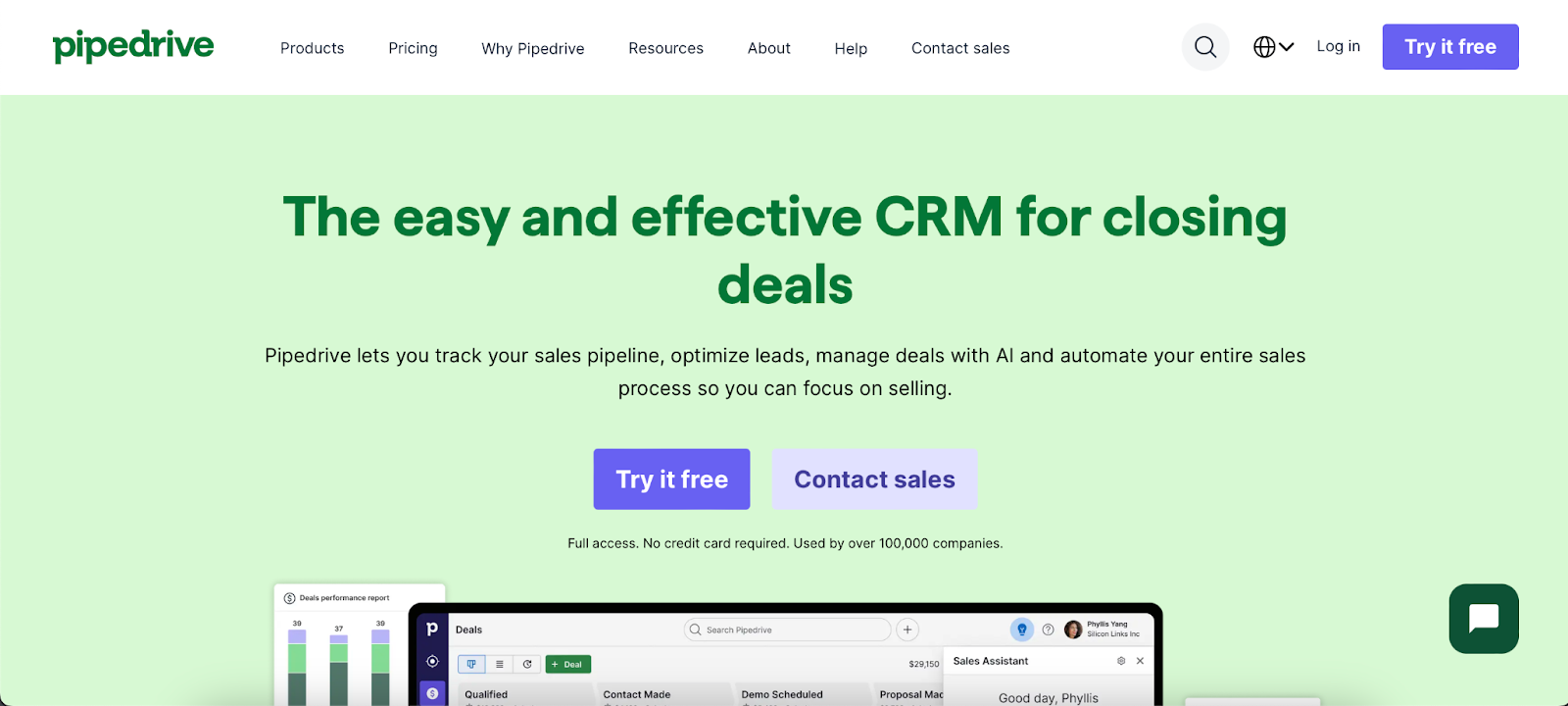Open the Products menu
This screenshot has width=1568, height=706.
point(313,48)
